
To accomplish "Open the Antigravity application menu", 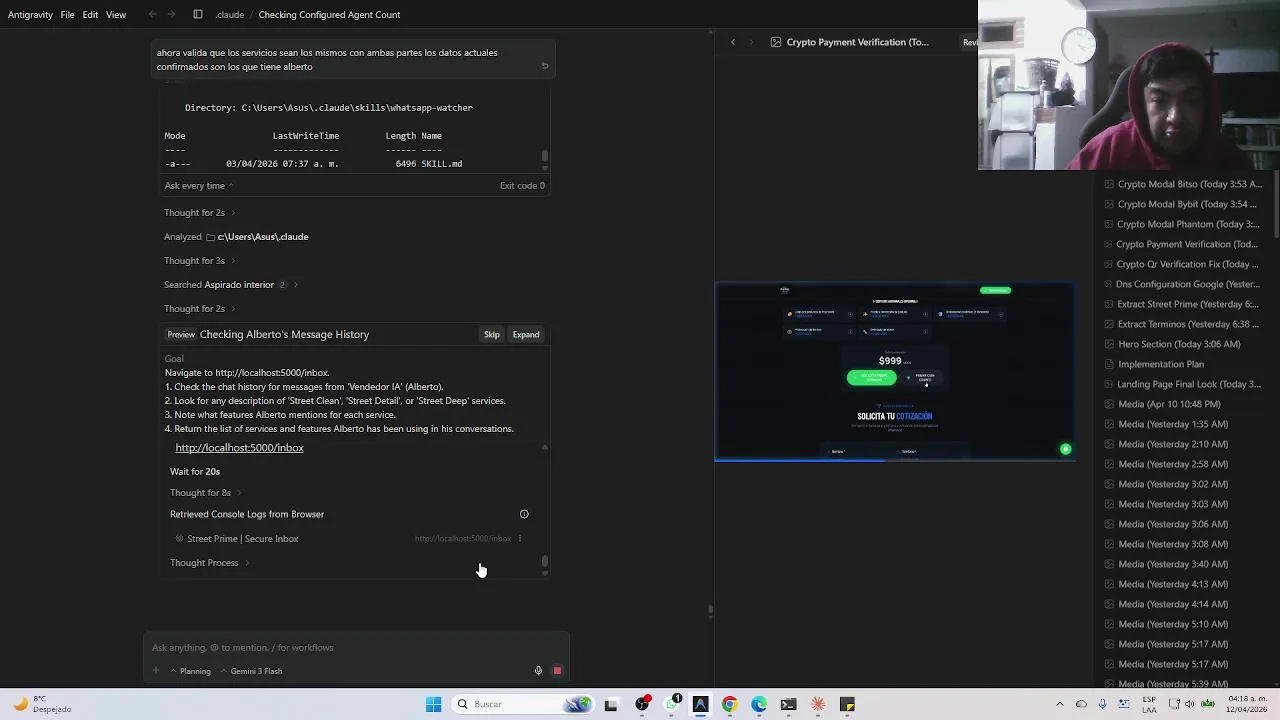I will (30, 15).
